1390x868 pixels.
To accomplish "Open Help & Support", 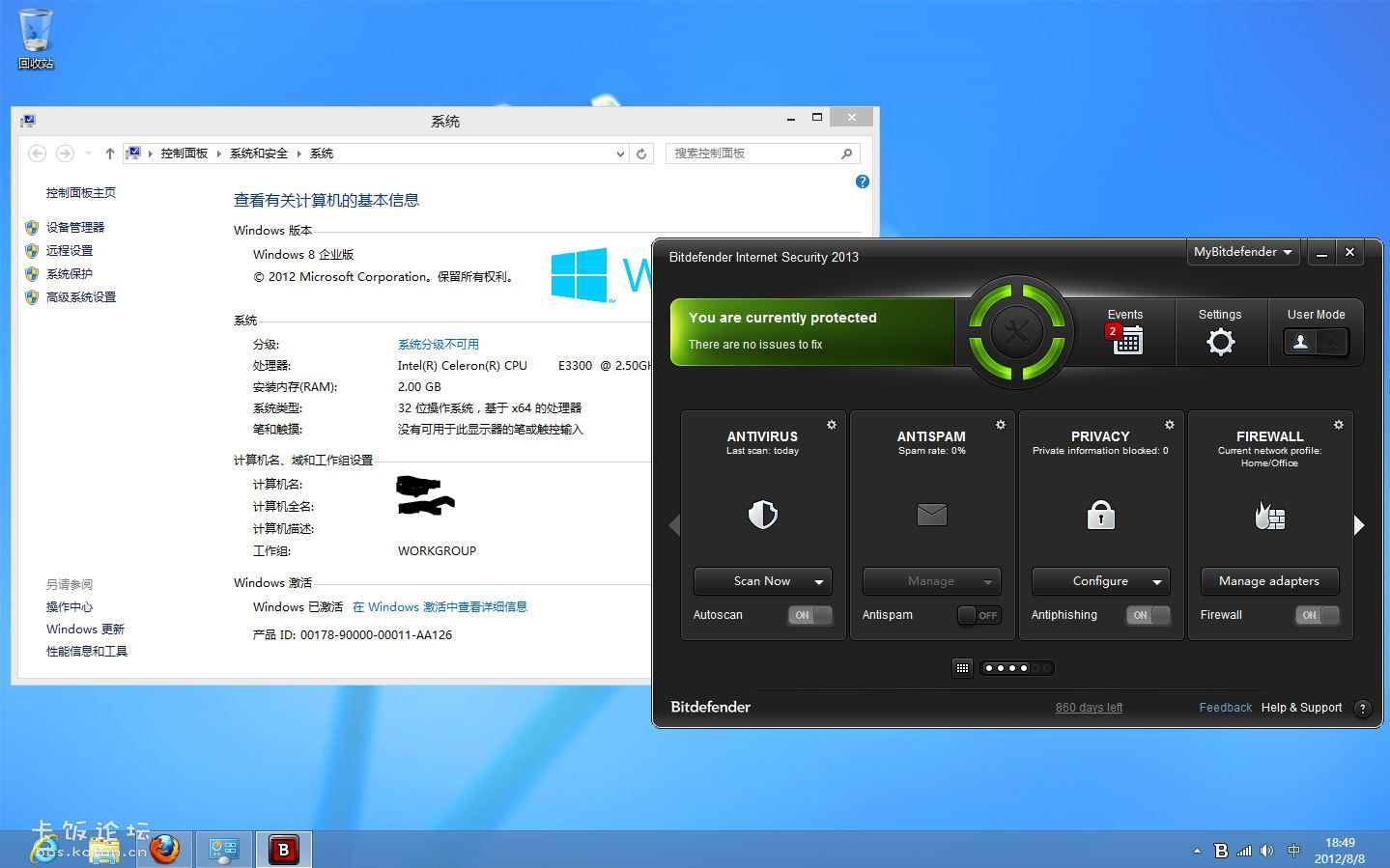I will (1301, 708).
